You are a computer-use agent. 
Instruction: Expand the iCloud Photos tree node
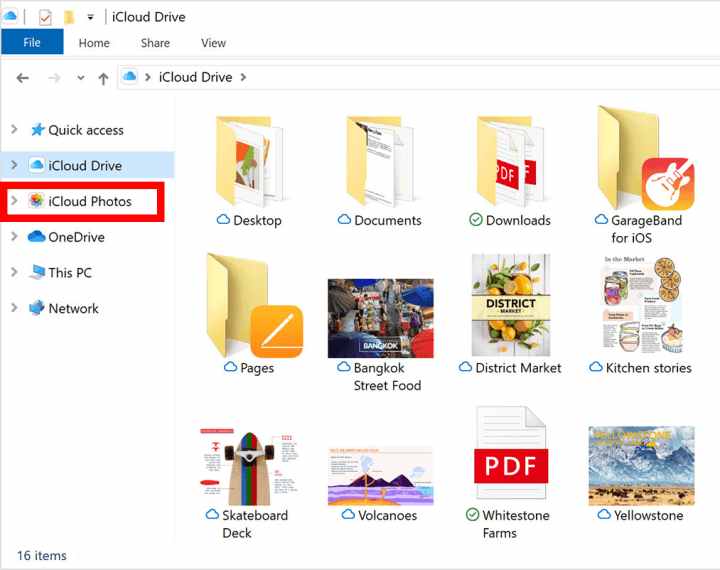tap(14, 201)
